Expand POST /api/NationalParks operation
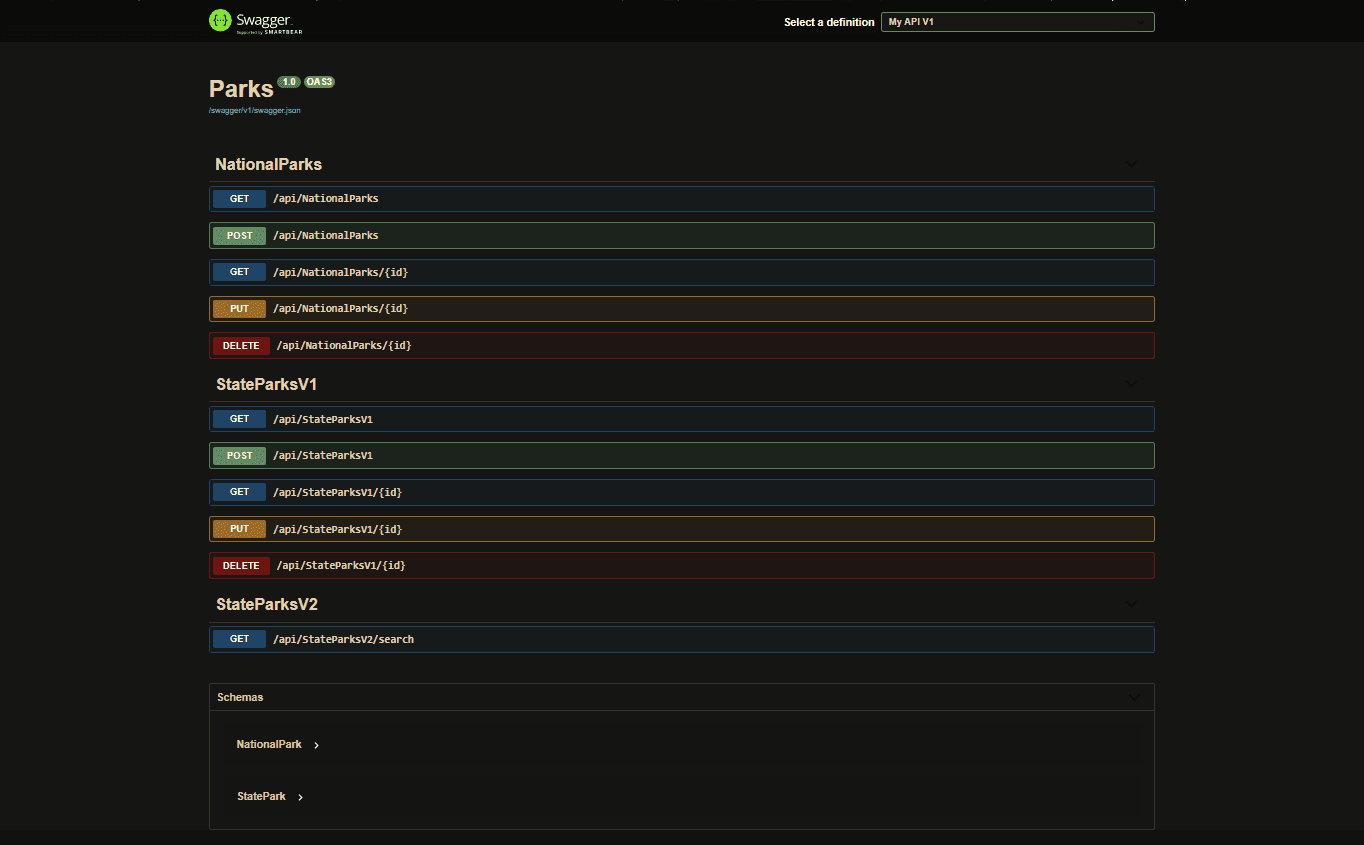Viewport: 1364px width, 845px height. (x=682, y=236)
